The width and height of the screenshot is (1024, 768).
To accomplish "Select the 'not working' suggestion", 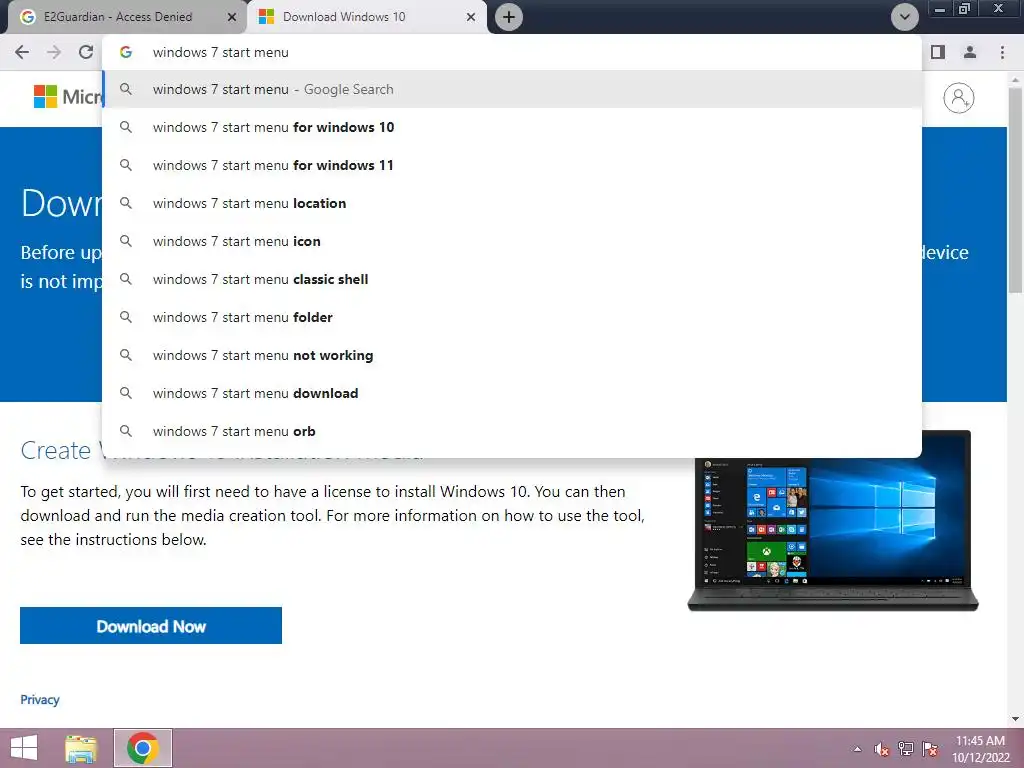I will [x=512, y=355].
